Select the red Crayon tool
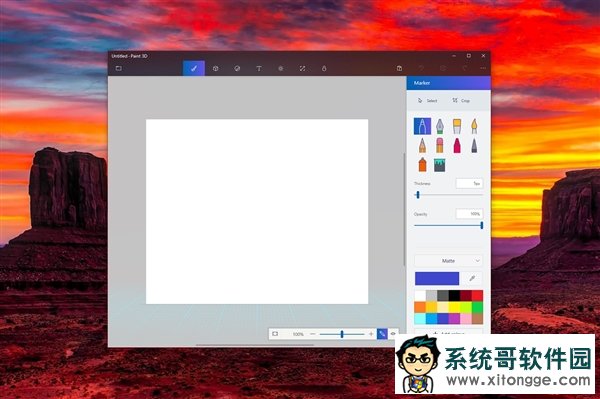Viewport: 600px width, 399px height. click(x=457, y=146)
